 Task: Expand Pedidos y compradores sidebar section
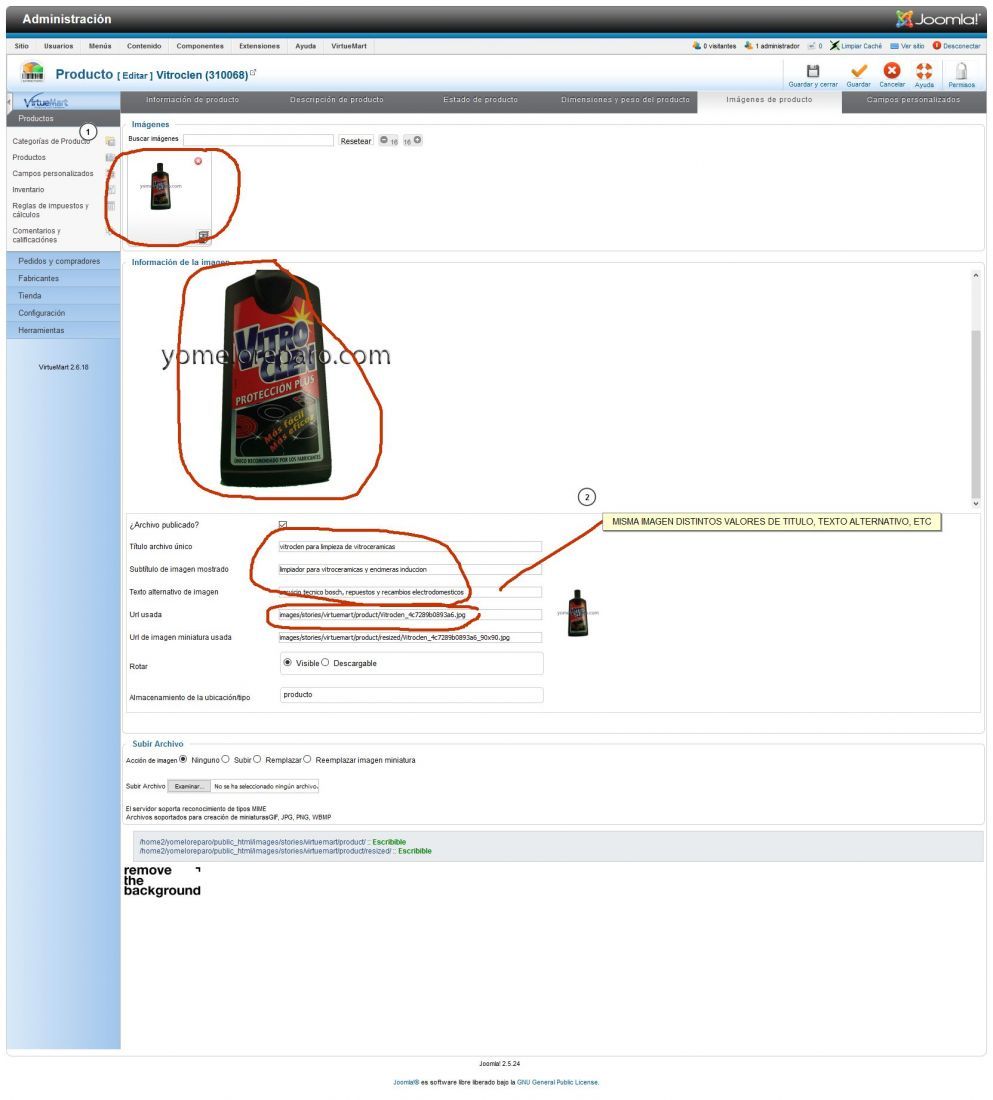coord(63,261)
